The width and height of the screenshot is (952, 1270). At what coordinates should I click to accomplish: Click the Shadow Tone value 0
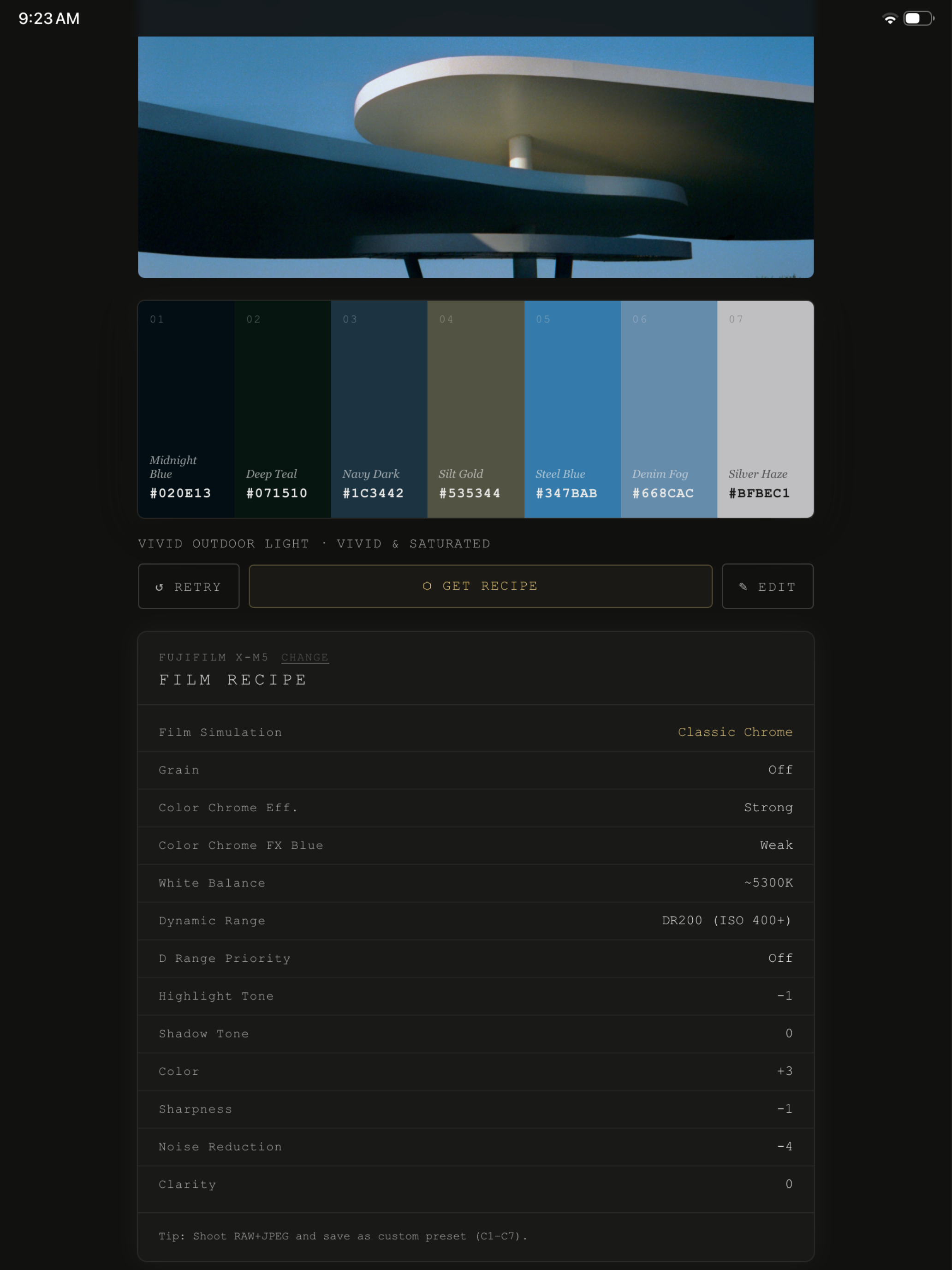pos(789,1034)
